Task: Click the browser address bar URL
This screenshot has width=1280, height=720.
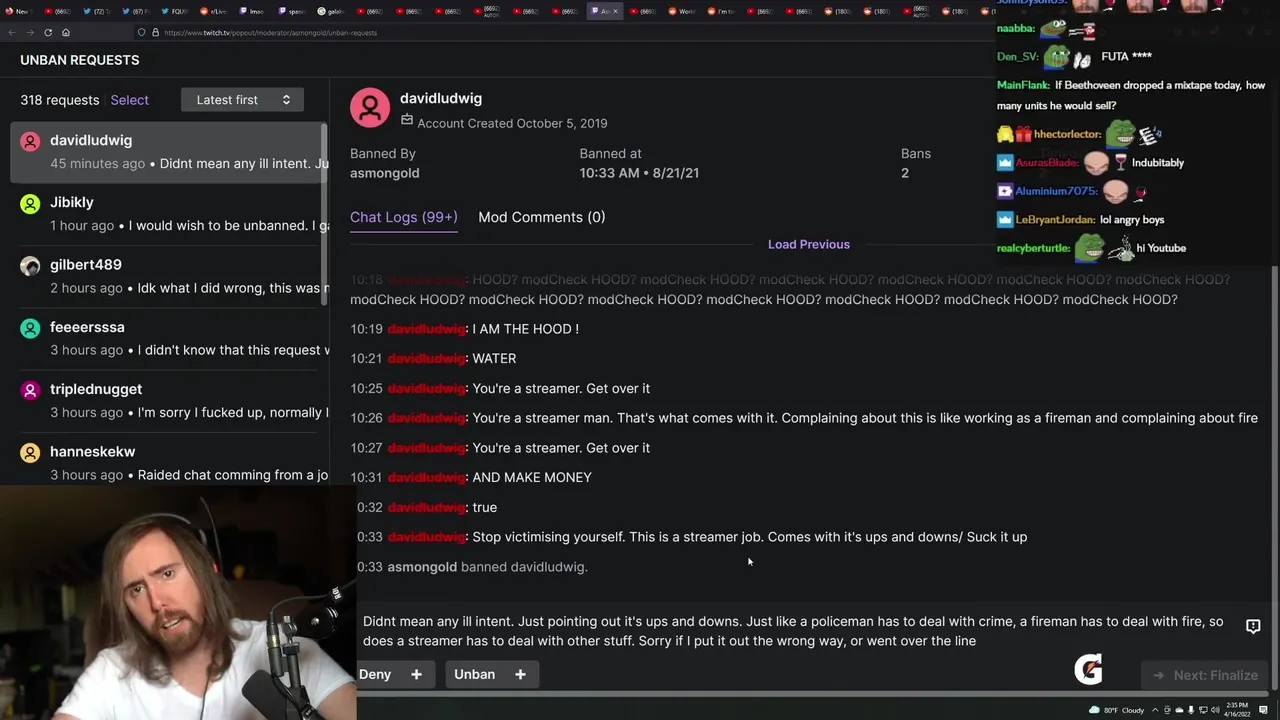Action: pyautogui.click(x=270, y=33)
